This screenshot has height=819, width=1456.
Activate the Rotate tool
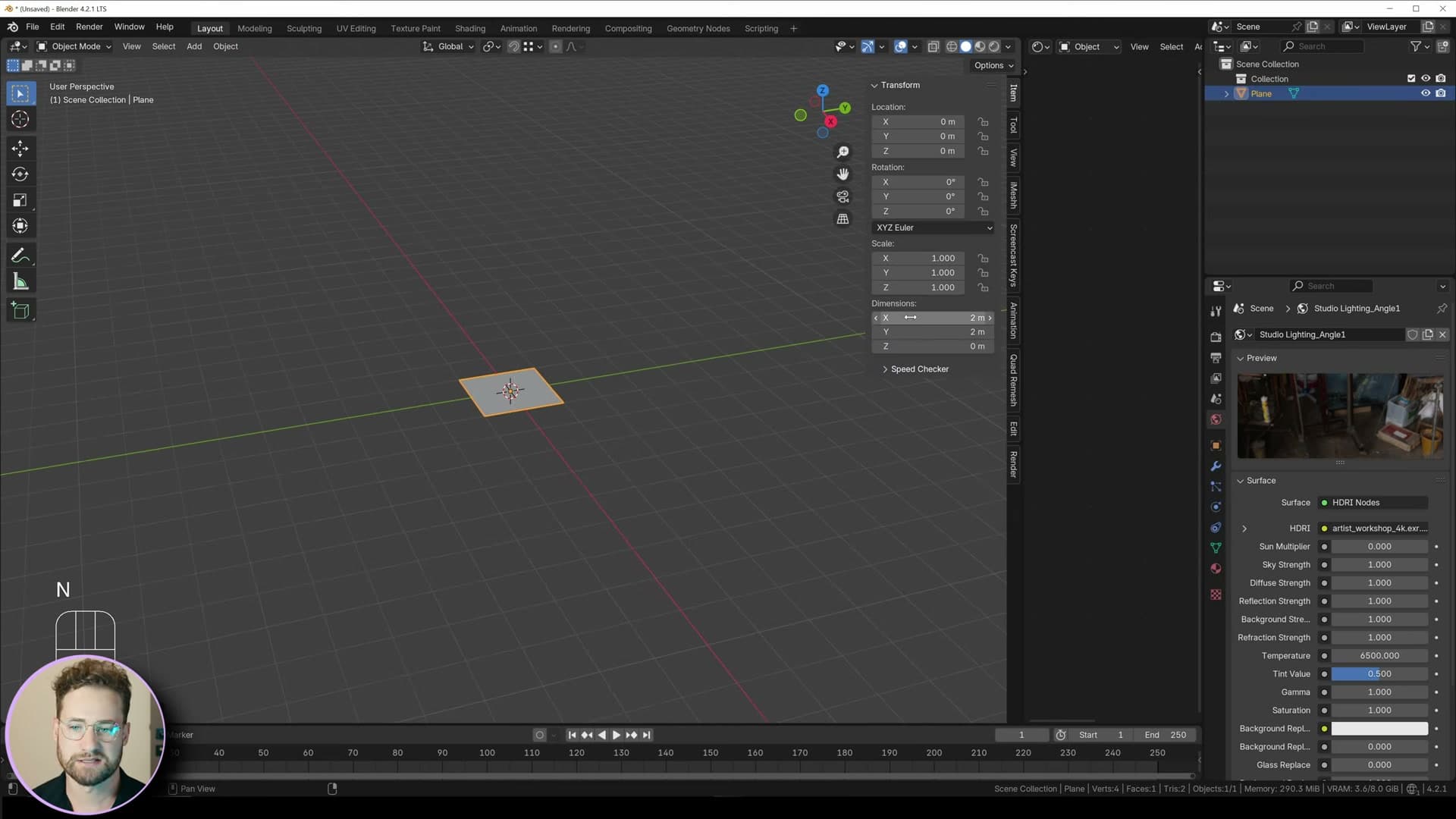pyautogui.click(x=20, y=174)
